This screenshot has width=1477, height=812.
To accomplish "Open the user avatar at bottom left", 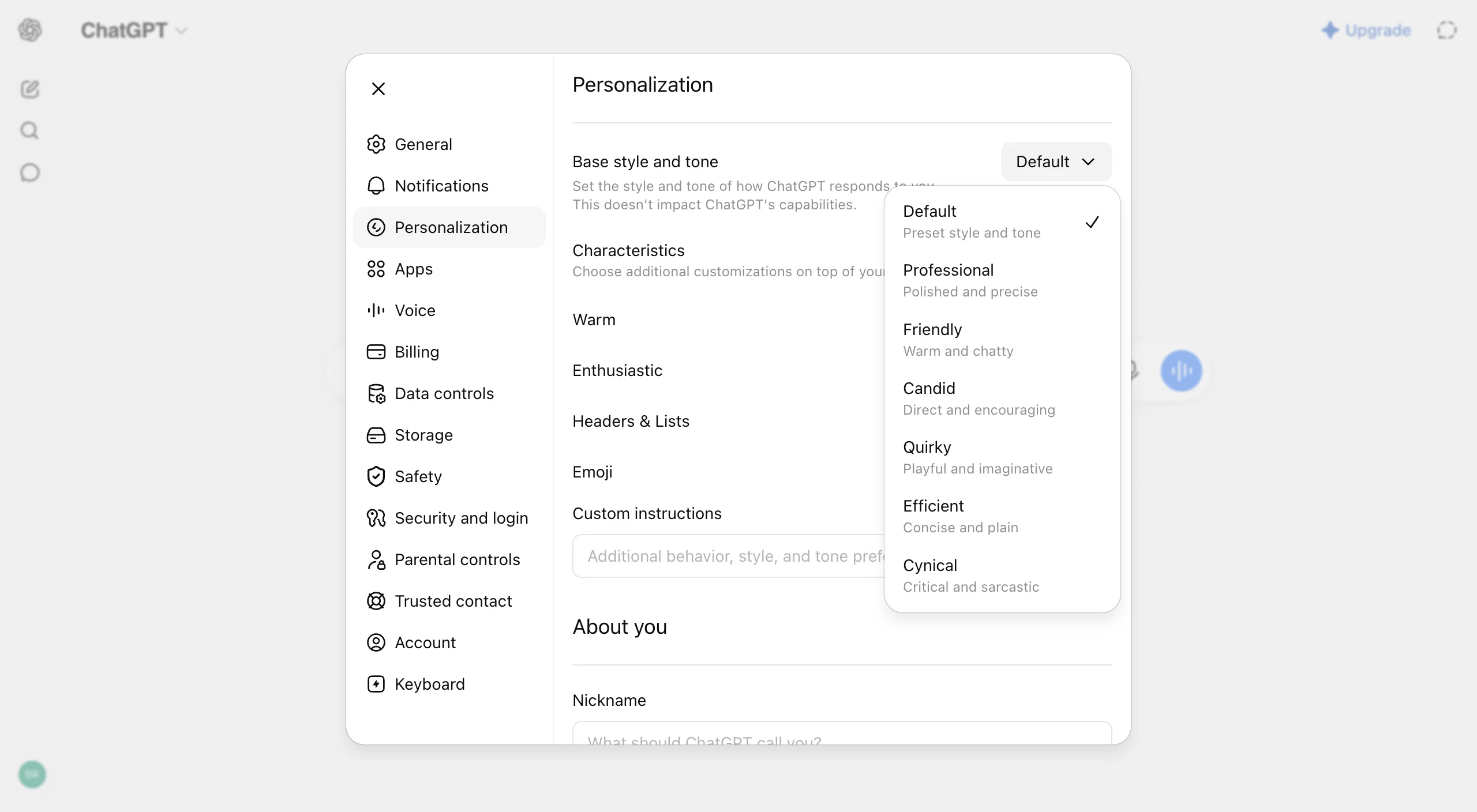I will (32, 774).
